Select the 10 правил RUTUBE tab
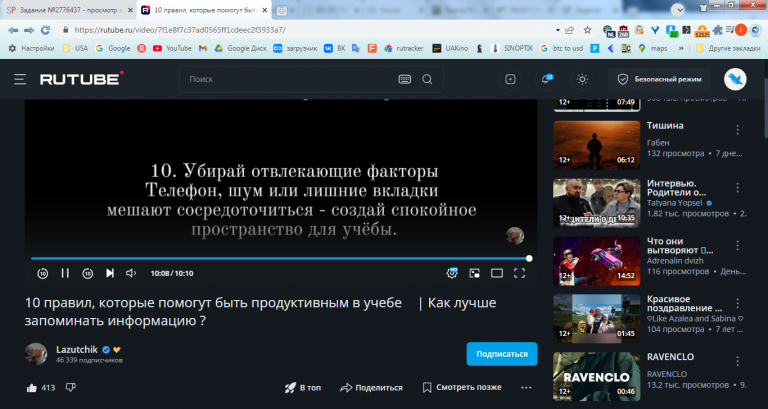The width and height of the screenshot is (768, 409). coord(204,10)
